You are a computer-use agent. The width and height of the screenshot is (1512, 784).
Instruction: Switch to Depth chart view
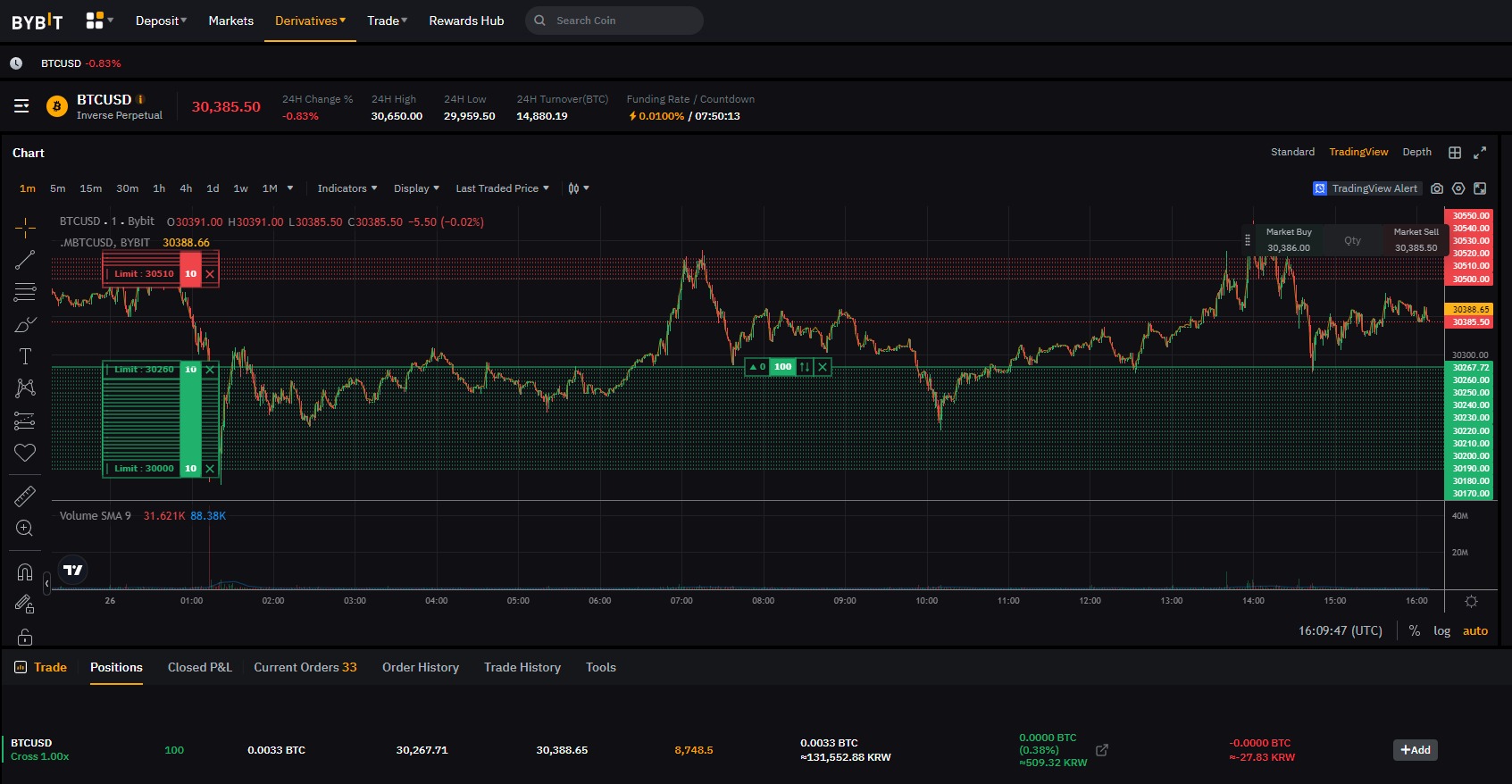pyautogui.click(x=1416, y=152)
